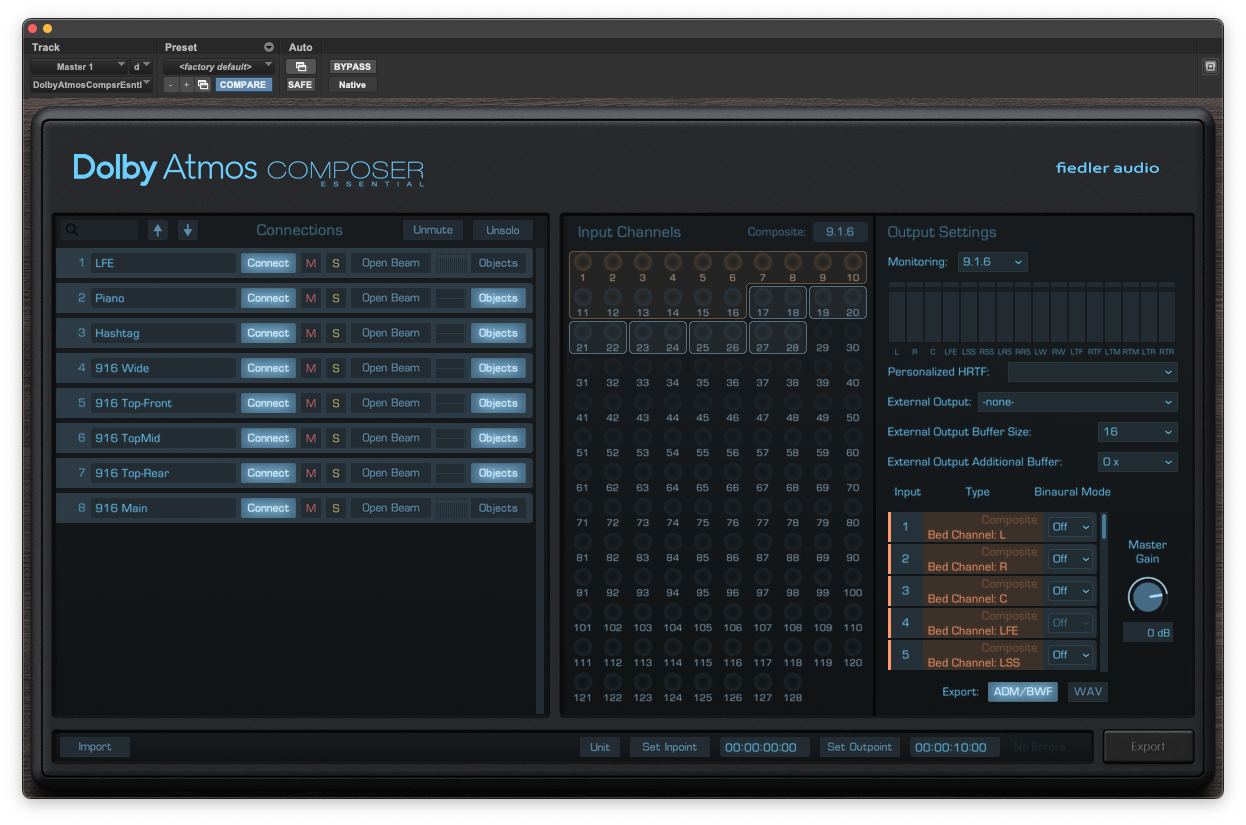Open the Master 1 track selector
Screen dimensions: 1246x825
point(78,67)
